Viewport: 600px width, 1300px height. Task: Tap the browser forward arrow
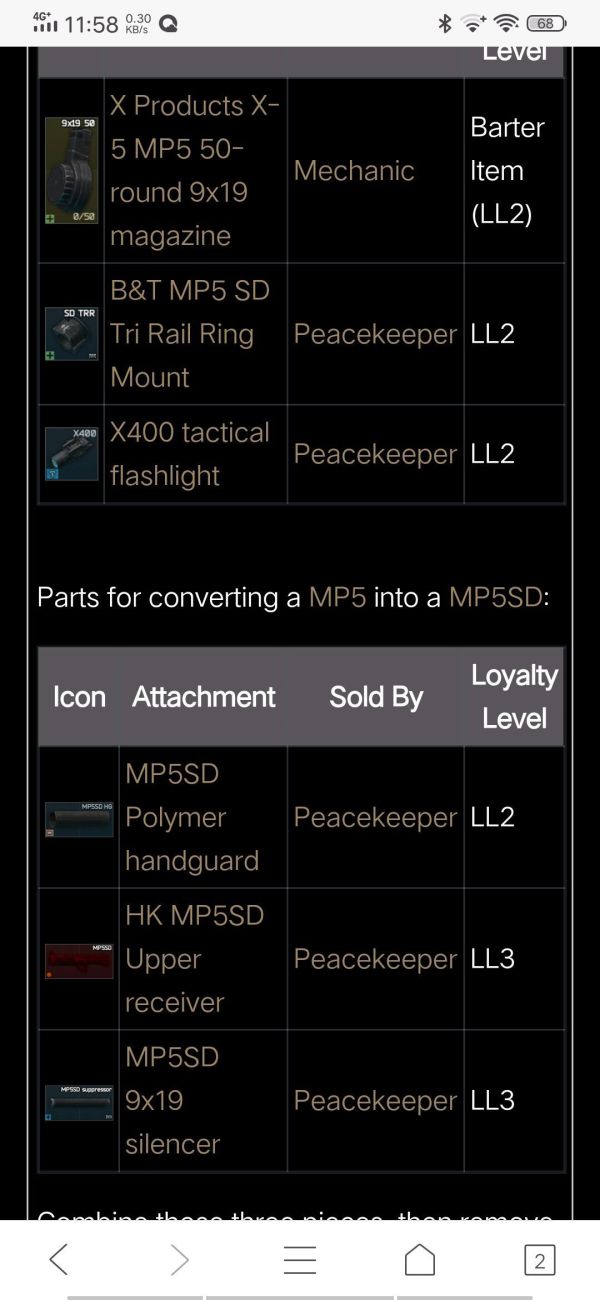[180, 1260]
